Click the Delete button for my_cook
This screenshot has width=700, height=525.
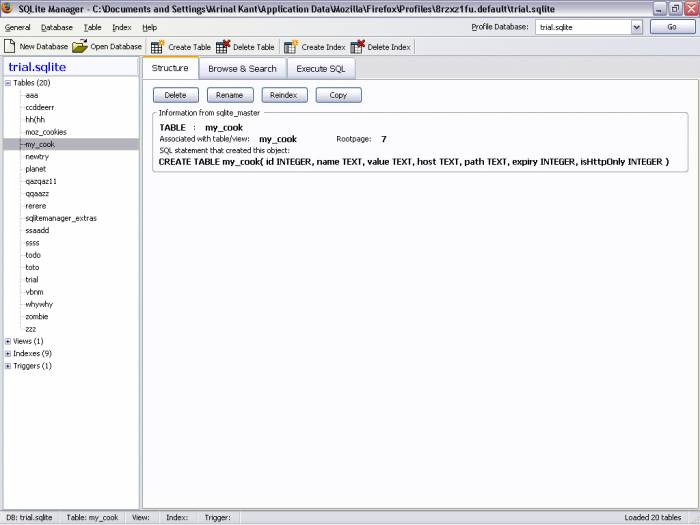(x=175, y=95)
